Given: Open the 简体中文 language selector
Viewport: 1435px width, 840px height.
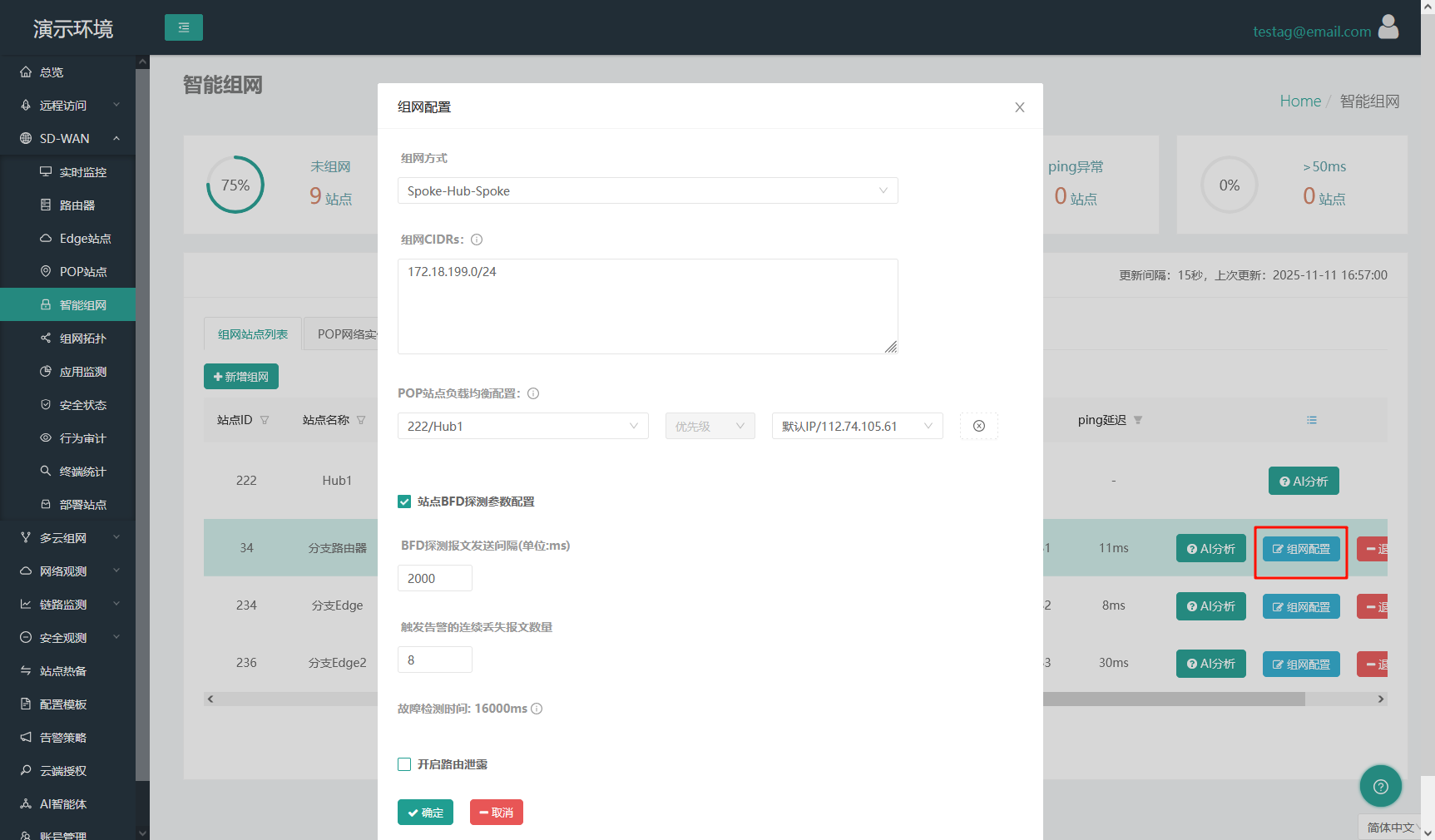Looking at the screenshot, I should (1390, 828).
